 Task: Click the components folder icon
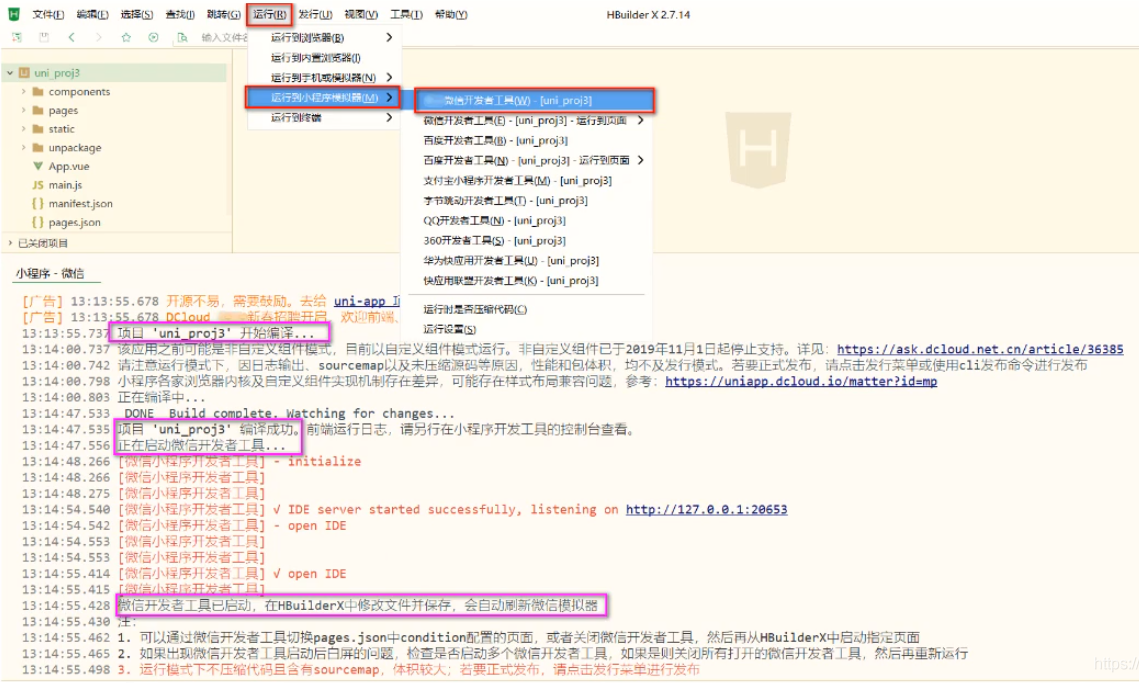pos(38,92)
